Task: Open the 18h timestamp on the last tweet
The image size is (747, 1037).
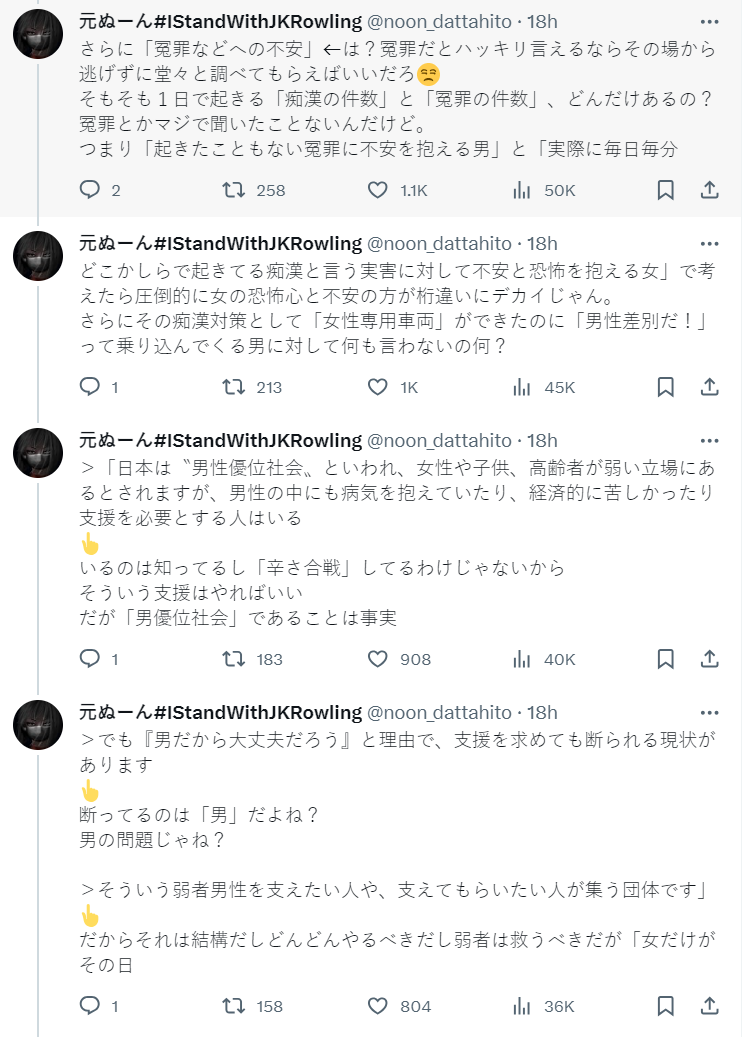Action: (x=542, y=712)
